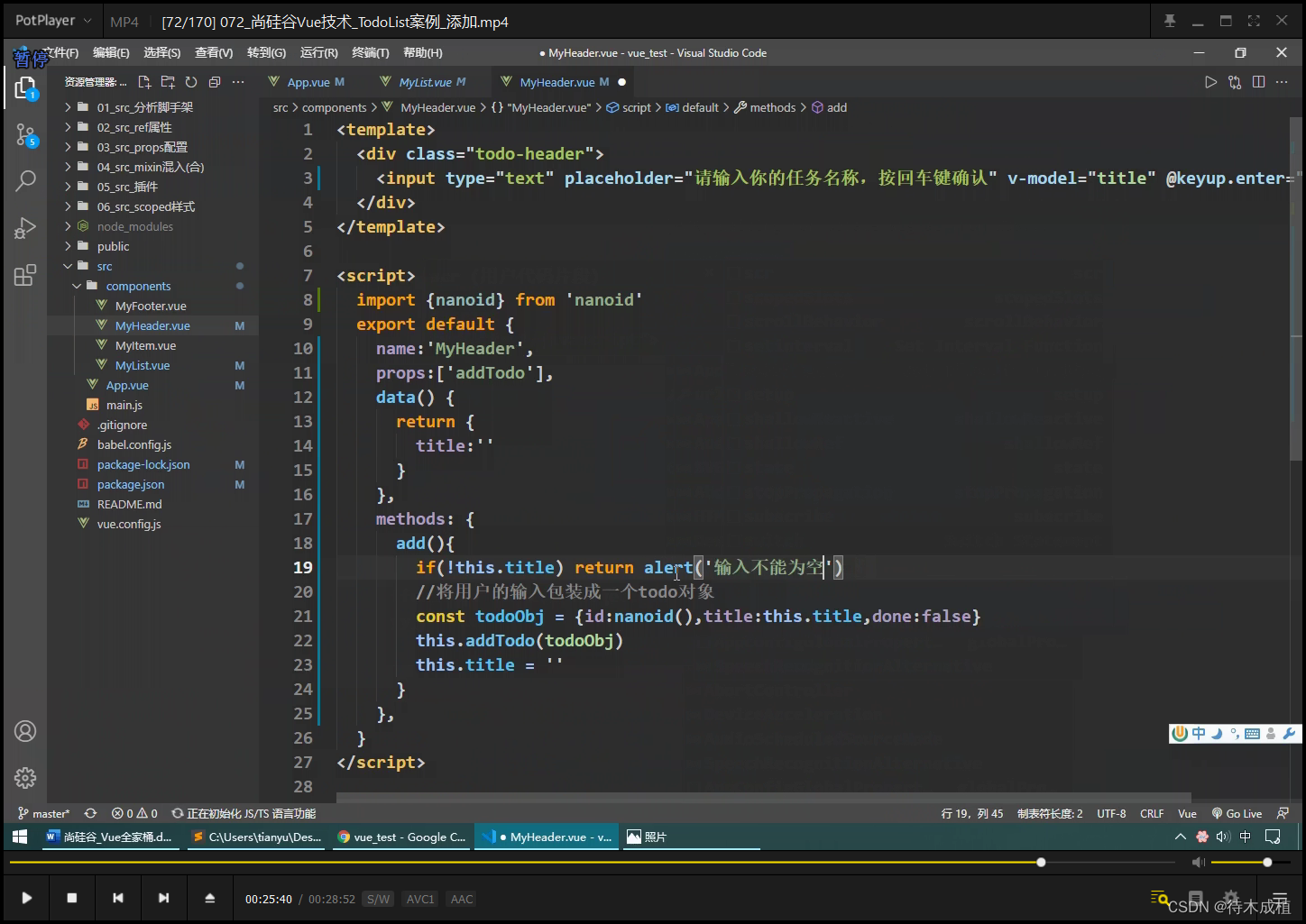Screen dimensions: 1306x924
Task: Stop playback in PotPlayer
Action: click(x=72, y=898)
